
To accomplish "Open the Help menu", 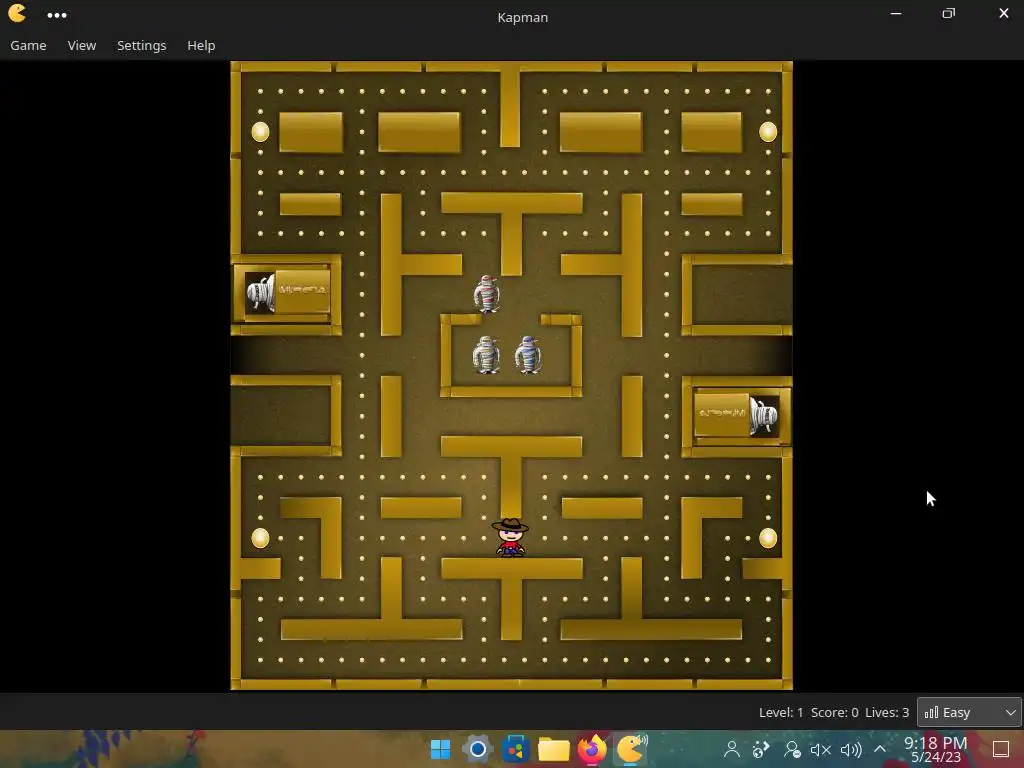I will (201, 46).
